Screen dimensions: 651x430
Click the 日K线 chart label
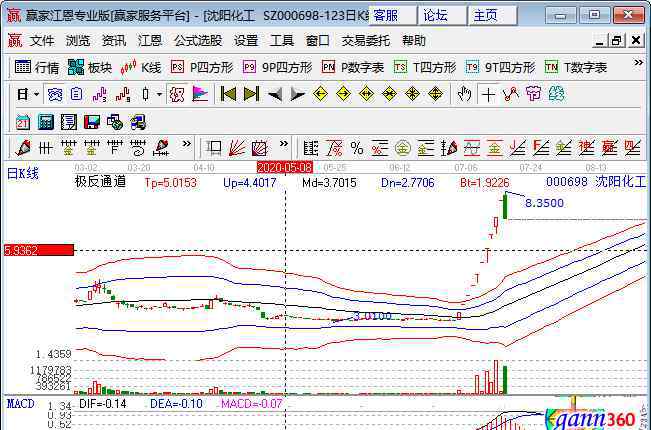tap(23, 173)
